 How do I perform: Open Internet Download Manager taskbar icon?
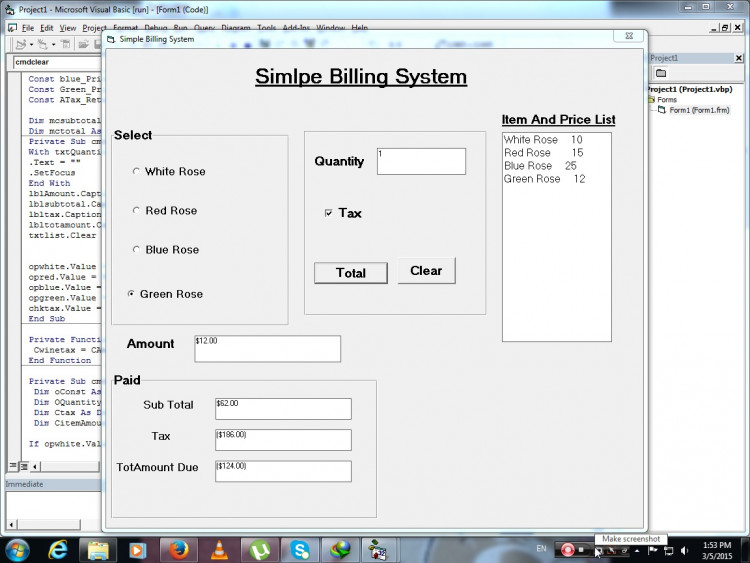pyautogui.click(x=340, y=551)
